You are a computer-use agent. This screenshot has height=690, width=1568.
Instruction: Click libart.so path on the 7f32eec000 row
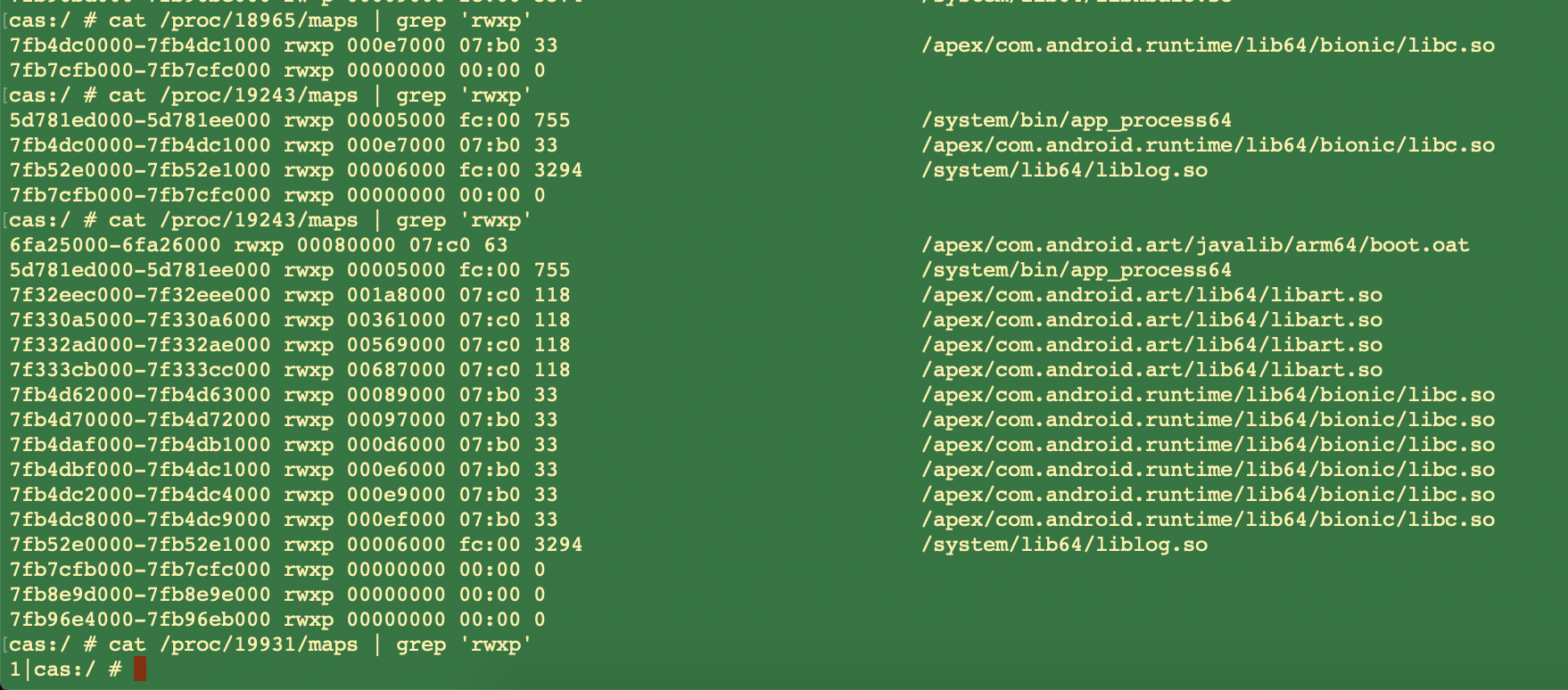pos(1151,295)
